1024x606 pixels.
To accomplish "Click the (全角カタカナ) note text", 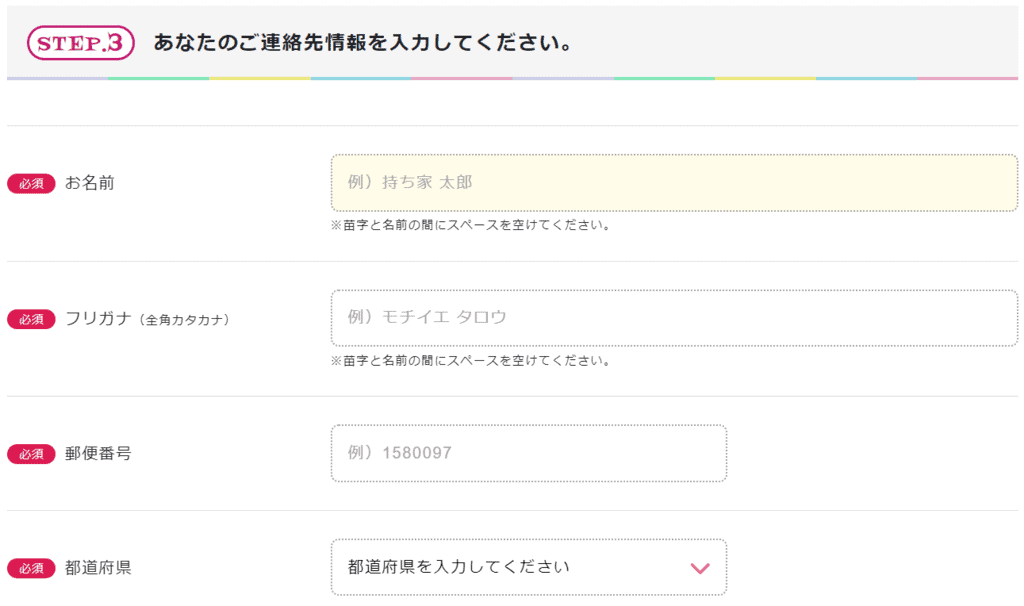I will point(185,320).
